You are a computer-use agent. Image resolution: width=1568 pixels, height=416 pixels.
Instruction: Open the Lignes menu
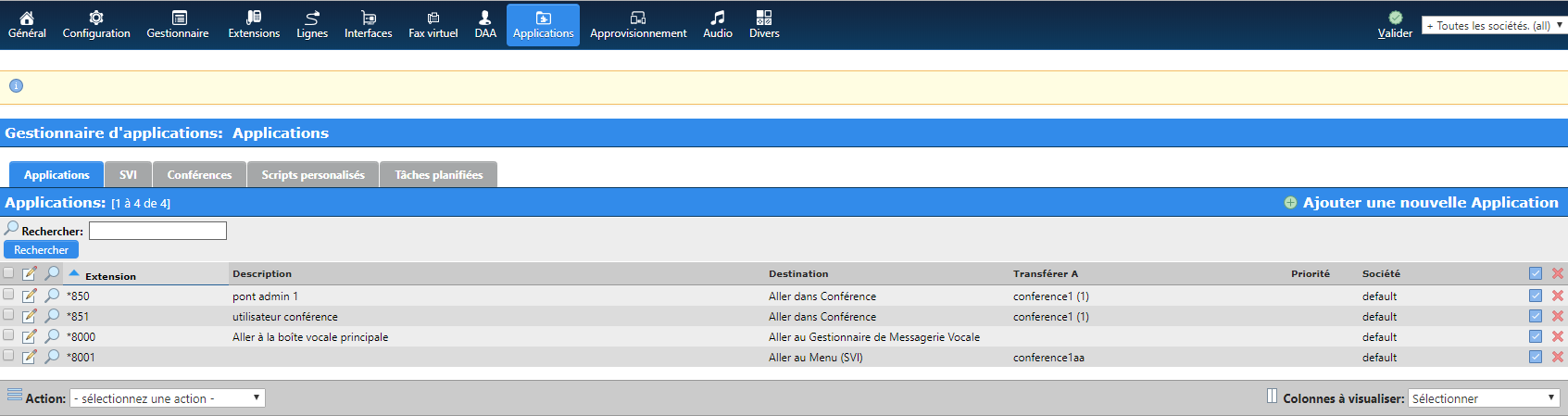[312, 25]
